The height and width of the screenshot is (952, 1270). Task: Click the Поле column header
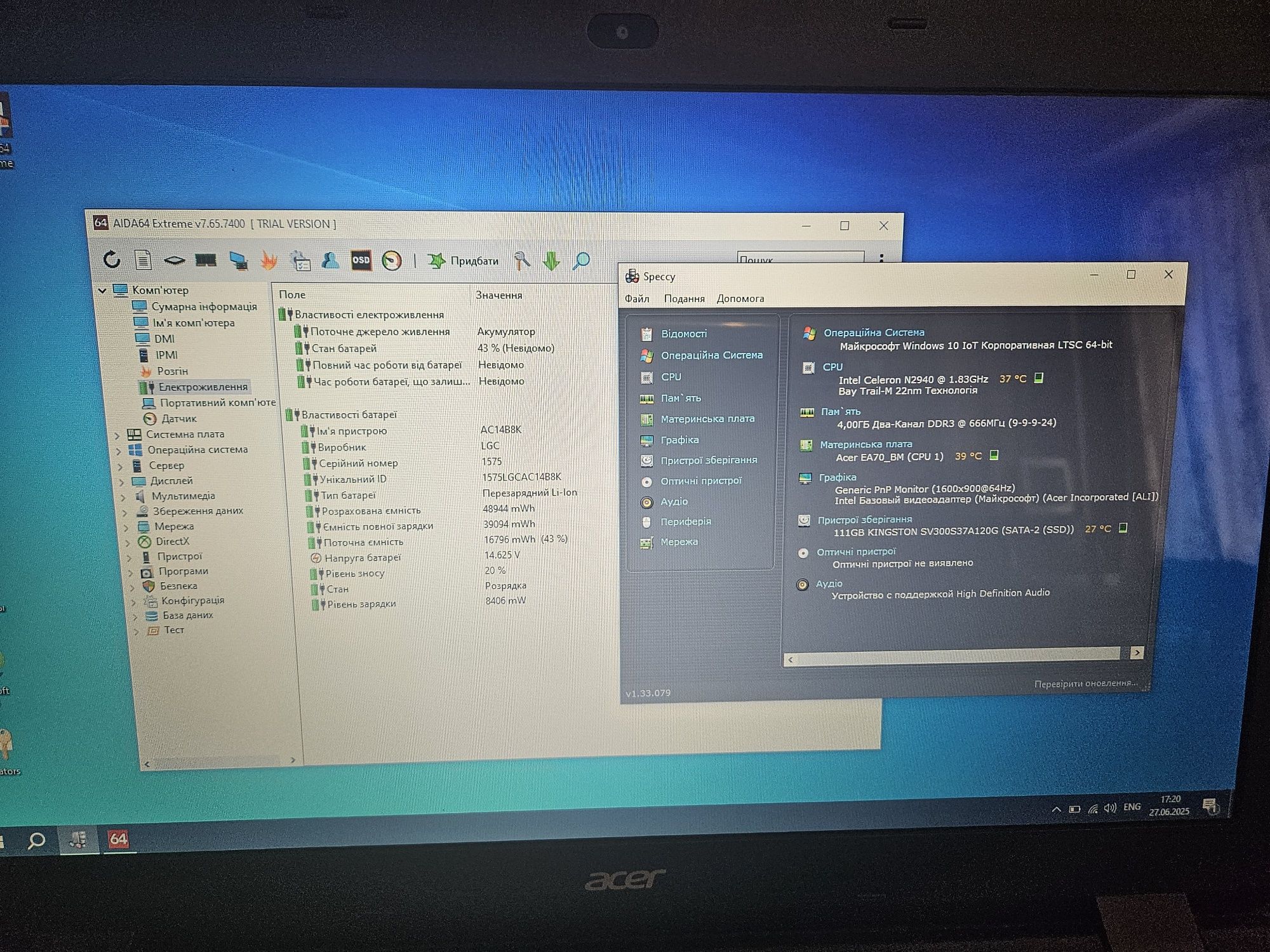[292, 294]
